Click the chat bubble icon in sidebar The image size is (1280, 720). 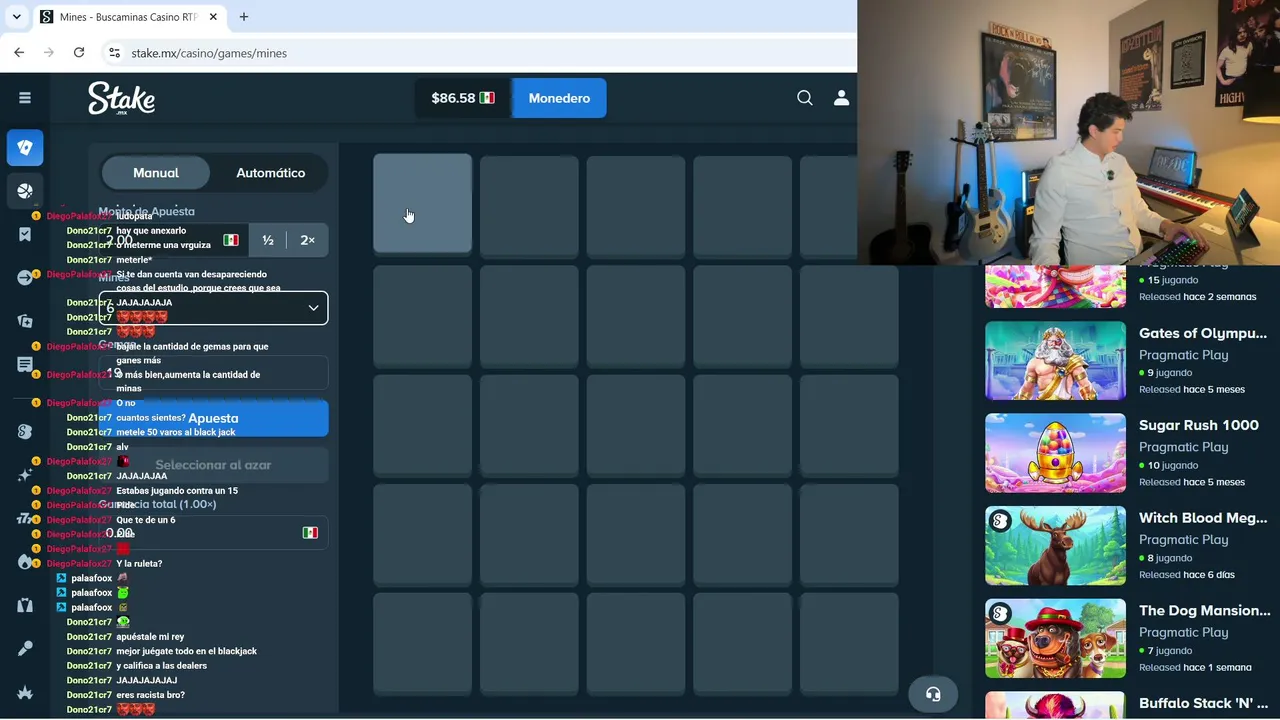[25, 365]
